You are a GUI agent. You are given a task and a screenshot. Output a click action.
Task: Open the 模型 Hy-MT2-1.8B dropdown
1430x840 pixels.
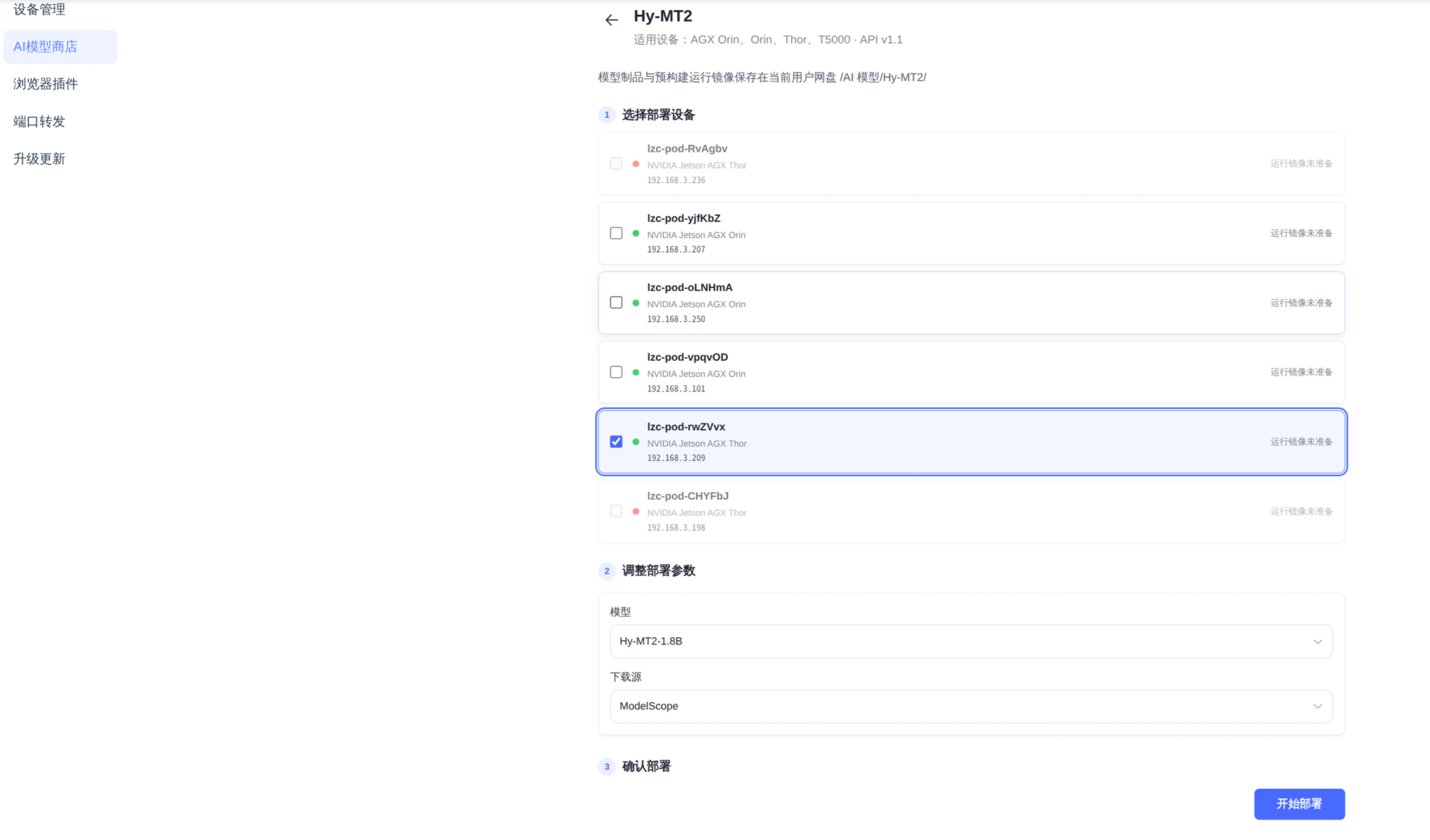coord(971,641)
